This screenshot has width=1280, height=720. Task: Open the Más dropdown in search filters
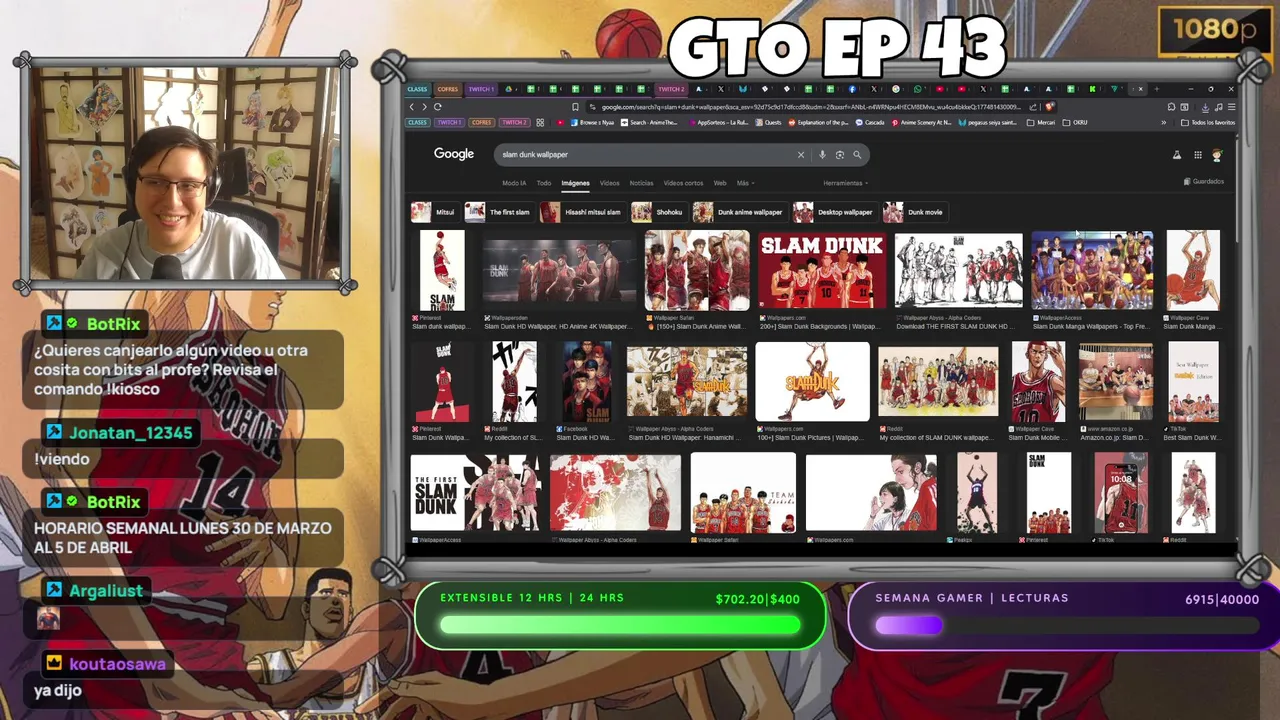745,183
